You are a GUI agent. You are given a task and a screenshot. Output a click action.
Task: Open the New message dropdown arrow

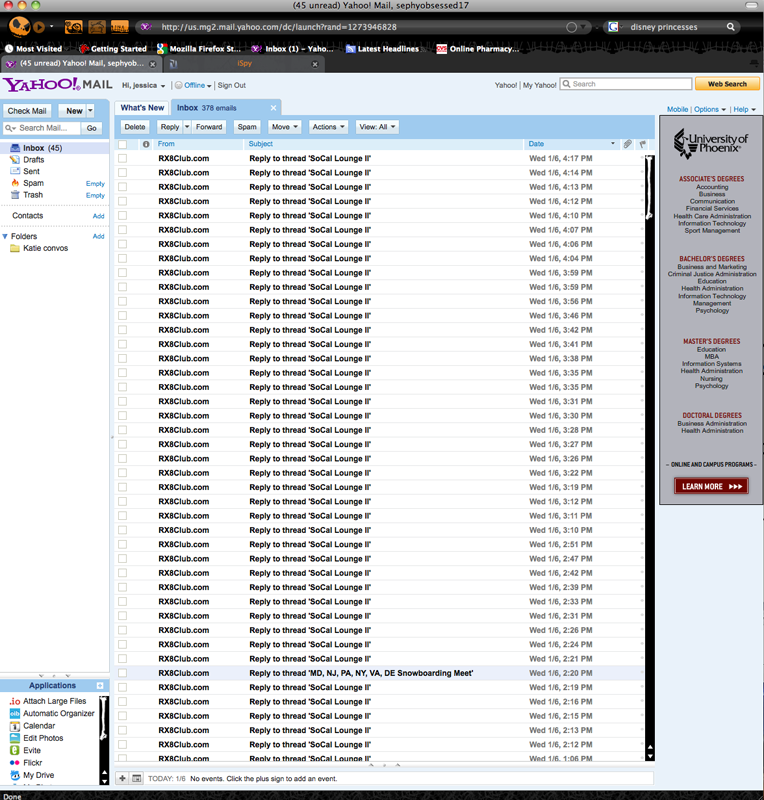point(90,111)
